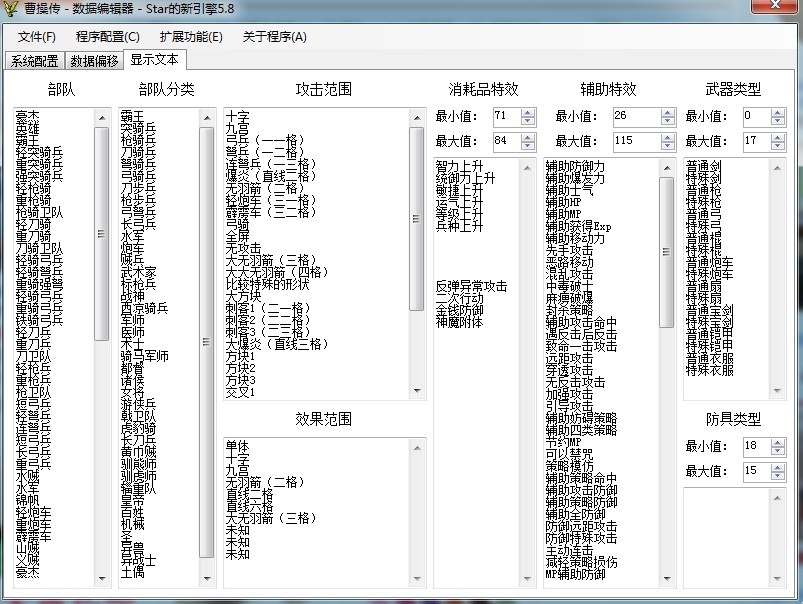Open the 文件(F) menu
Viewport: 803px width, 604px height.
click(x=36, y=37)
